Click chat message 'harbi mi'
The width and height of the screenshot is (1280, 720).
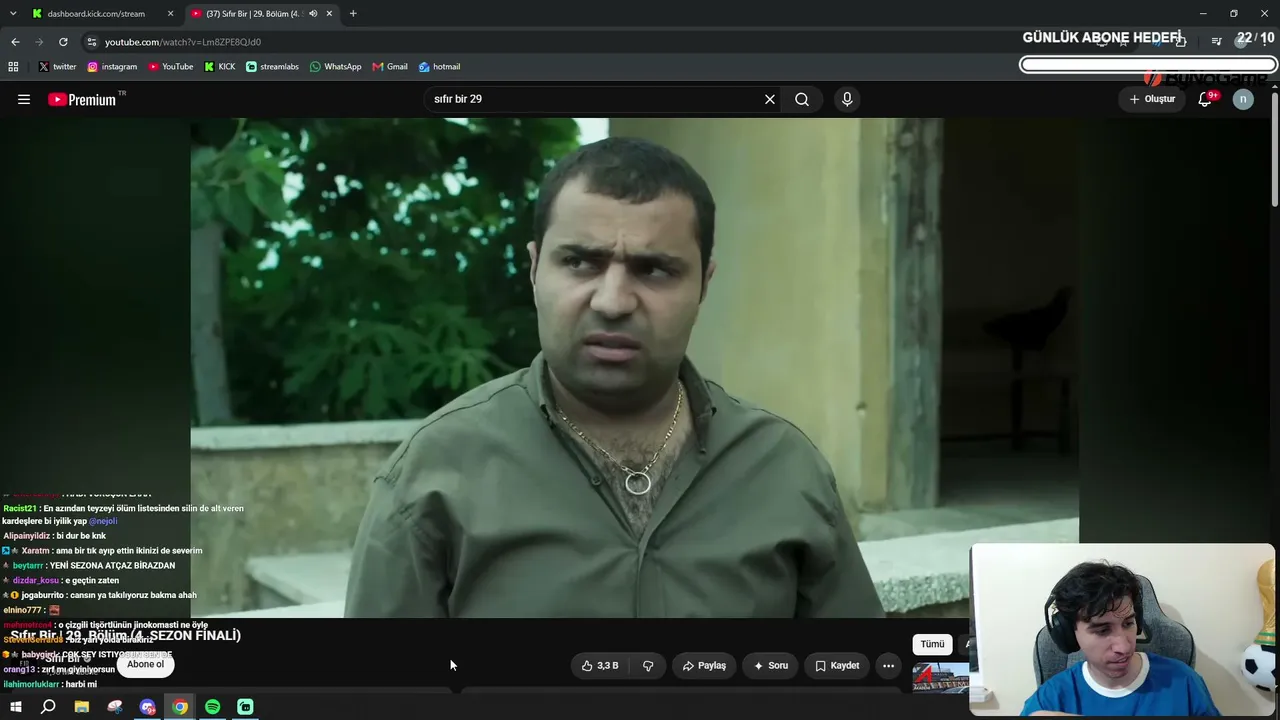[81, 685]
